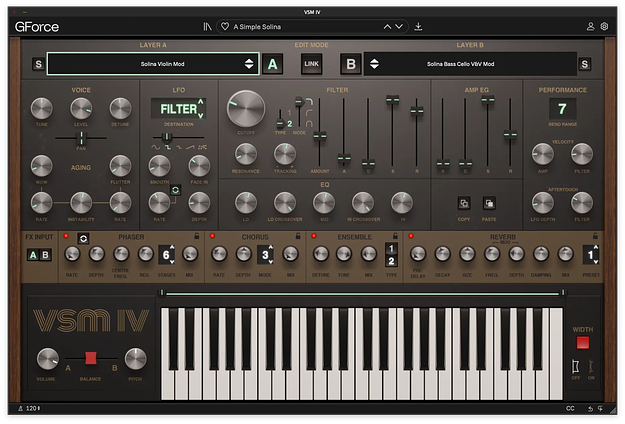Favorite the preset with the heart icon
The image size is (625, 424).
coord(225,26)
